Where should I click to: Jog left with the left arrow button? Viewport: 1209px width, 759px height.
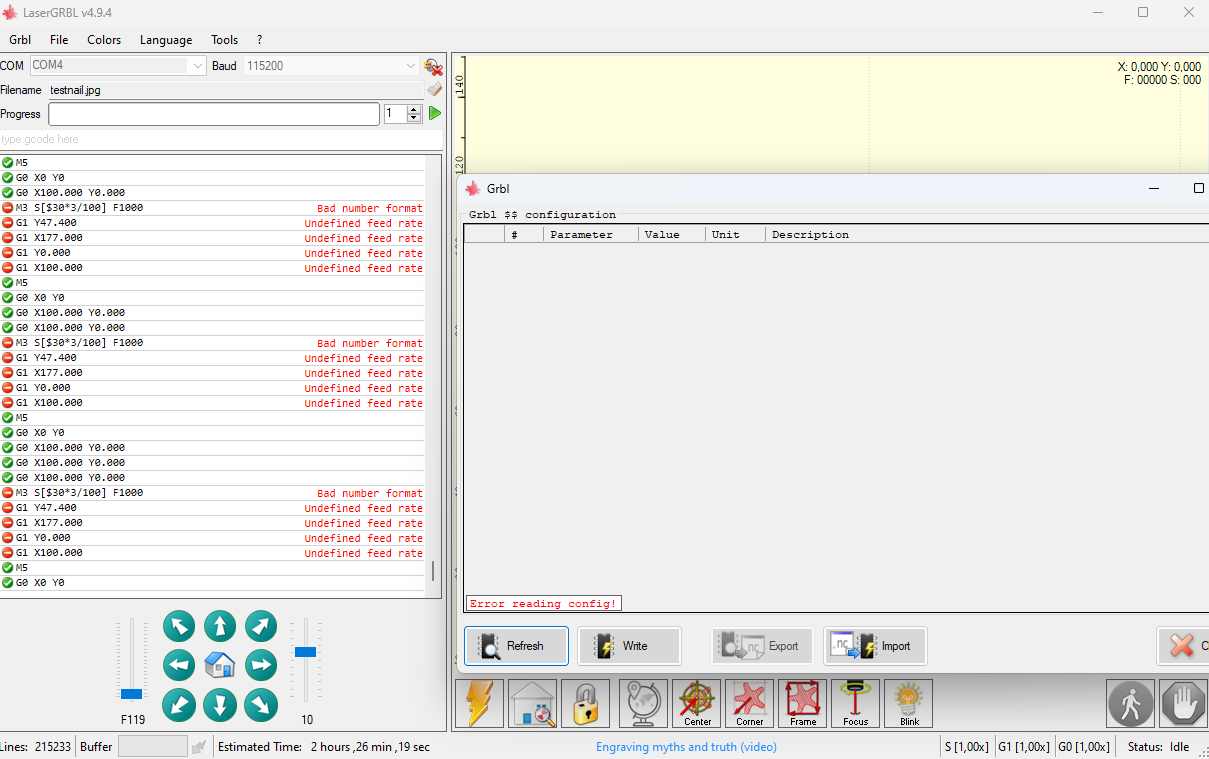click(179, 665)
